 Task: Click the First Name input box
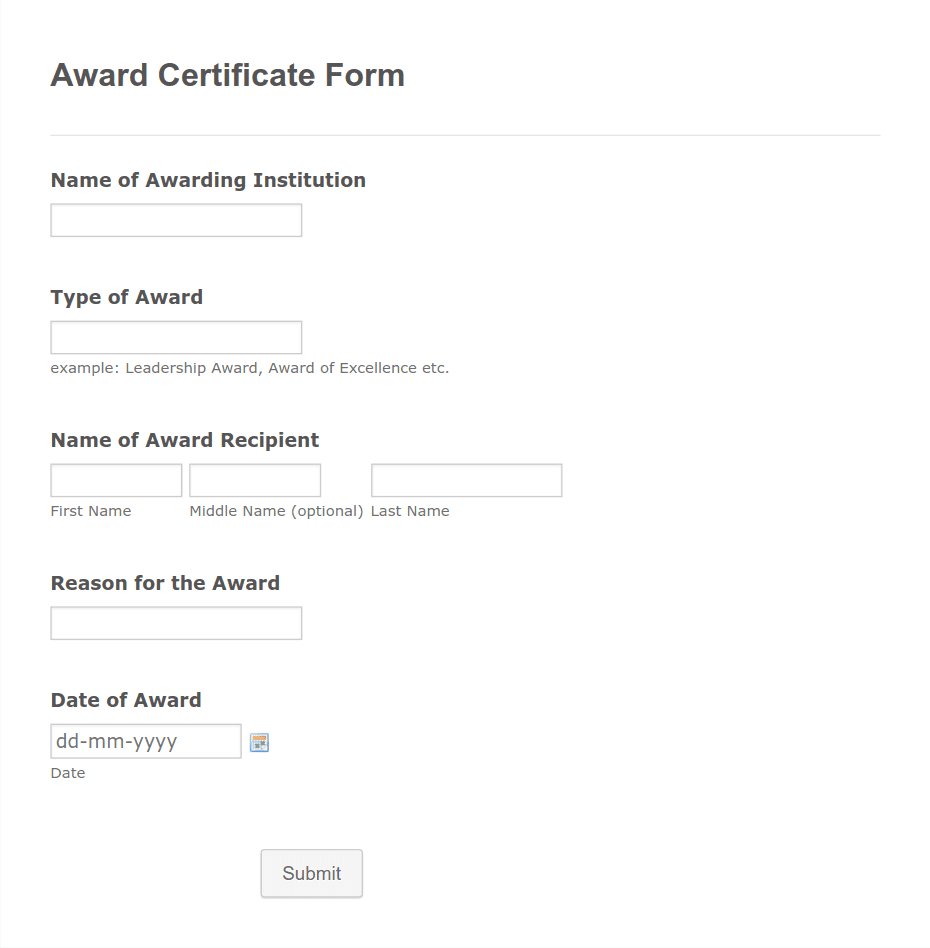116,480
